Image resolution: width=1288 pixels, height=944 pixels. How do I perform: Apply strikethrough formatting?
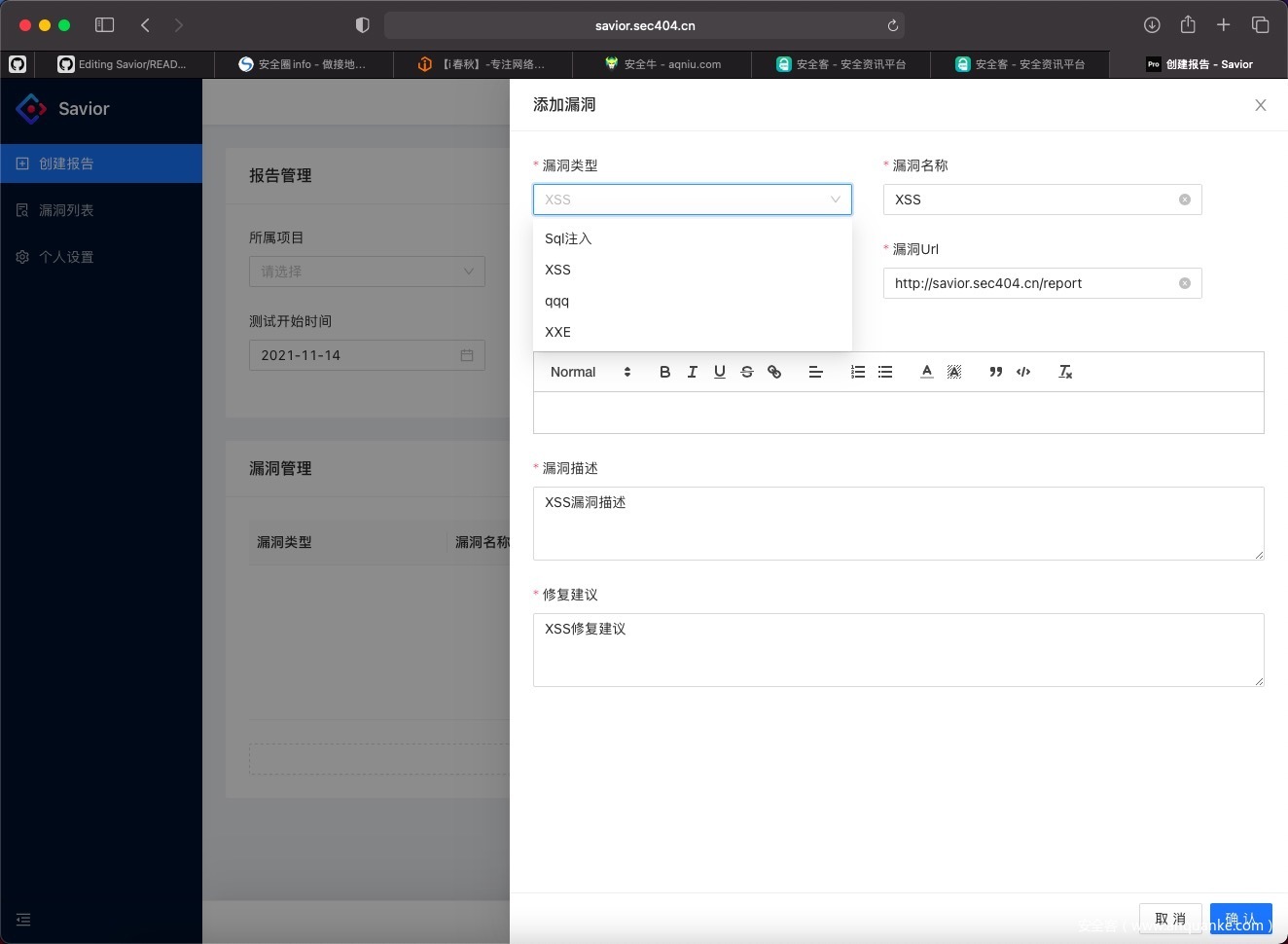point(746,372)
